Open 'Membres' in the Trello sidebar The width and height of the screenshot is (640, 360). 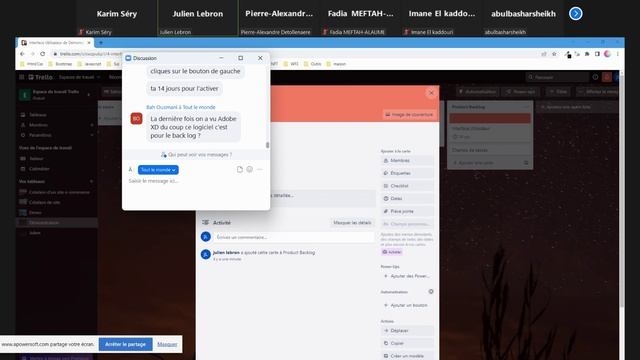(x=38, y=125)
